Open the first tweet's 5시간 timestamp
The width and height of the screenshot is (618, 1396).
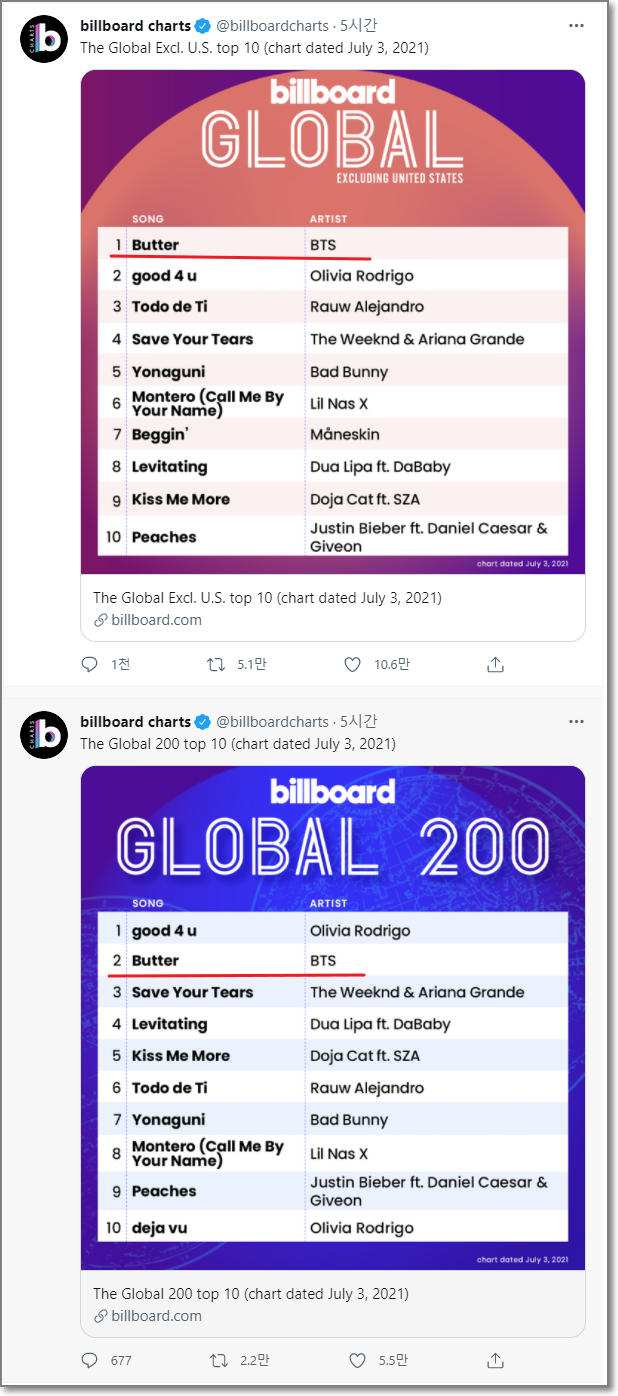point(358,26)
